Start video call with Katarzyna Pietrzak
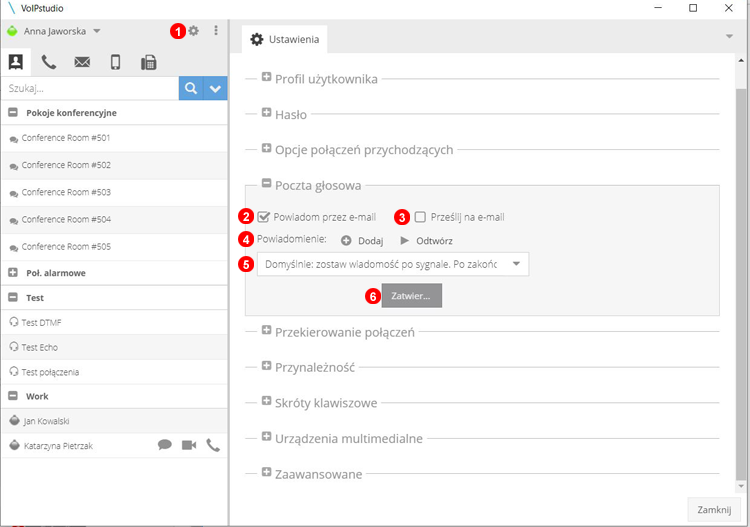Image resolution: width=750 pixels, height=527 pixels. click(x=189, y=446)
